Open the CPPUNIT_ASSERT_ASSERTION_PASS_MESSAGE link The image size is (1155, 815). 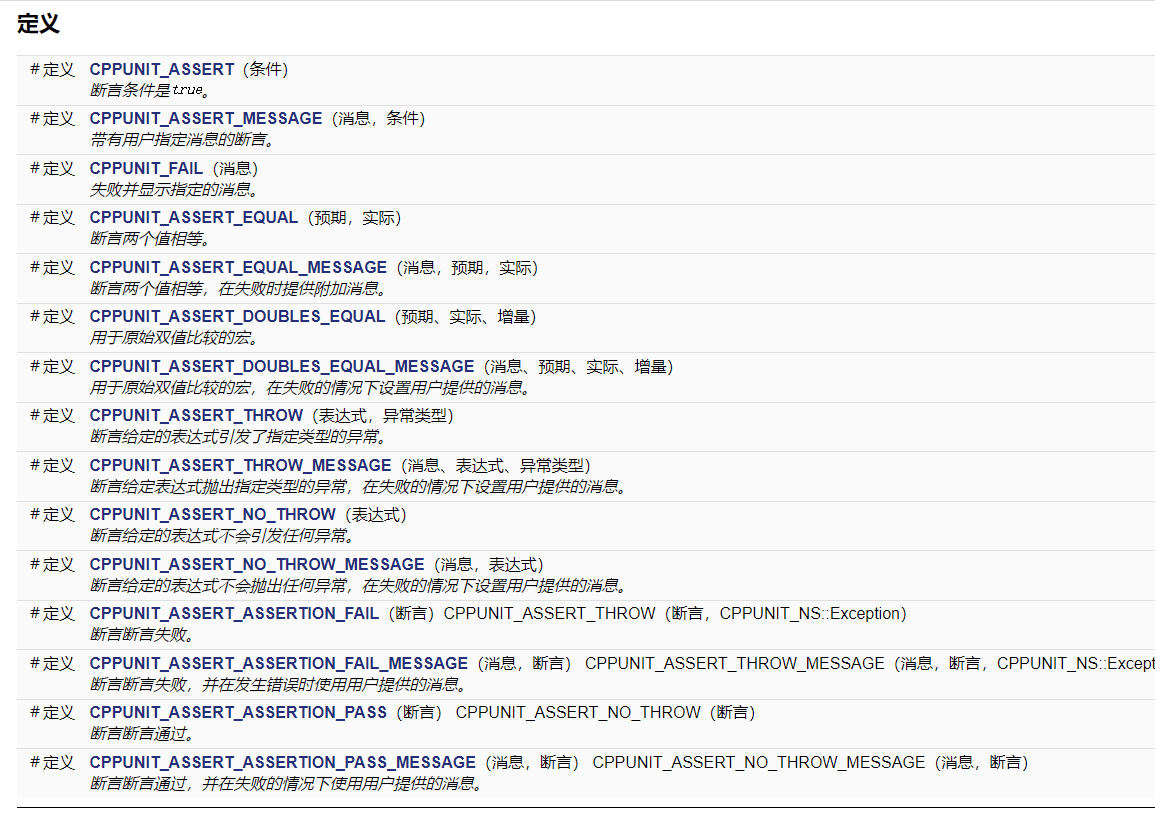282,763
